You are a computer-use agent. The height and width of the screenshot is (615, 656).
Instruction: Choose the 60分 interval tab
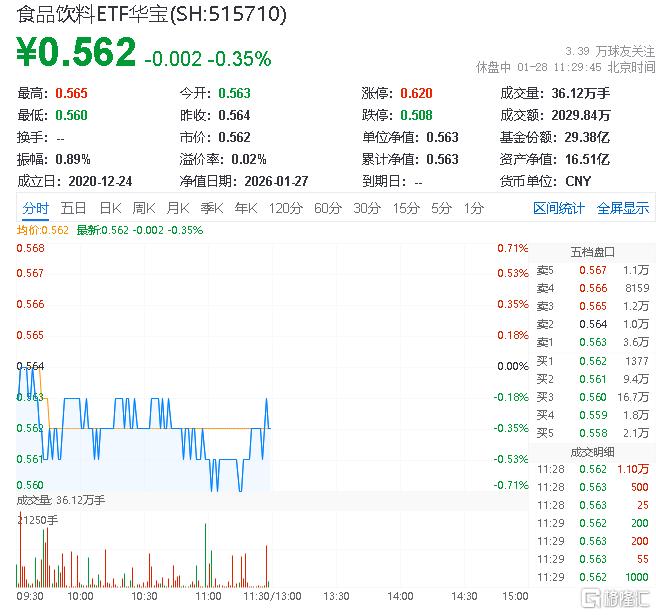[328, 208]
